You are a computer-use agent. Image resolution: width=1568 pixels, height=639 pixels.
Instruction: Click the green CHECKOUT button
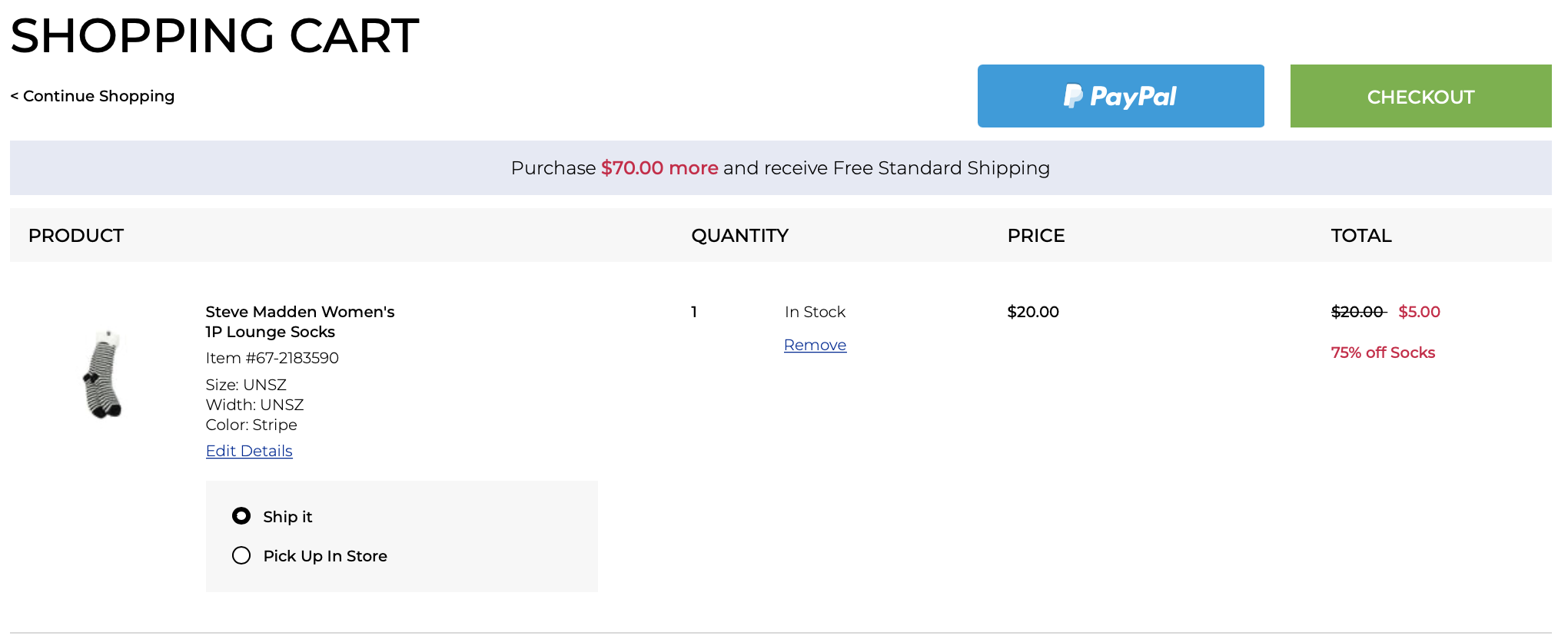(x=1420, y=96)
